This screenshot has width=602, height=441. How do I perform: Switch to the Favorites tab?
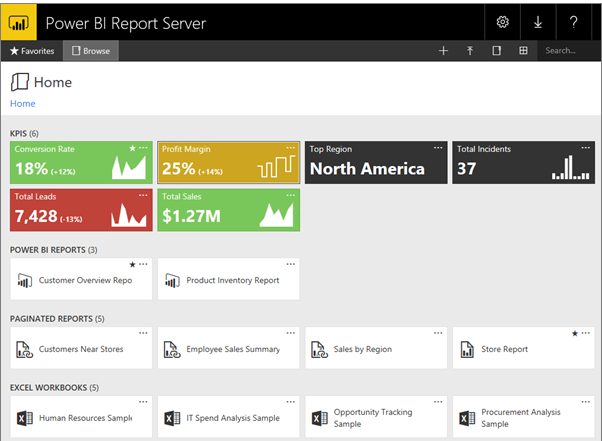(32, 51)
